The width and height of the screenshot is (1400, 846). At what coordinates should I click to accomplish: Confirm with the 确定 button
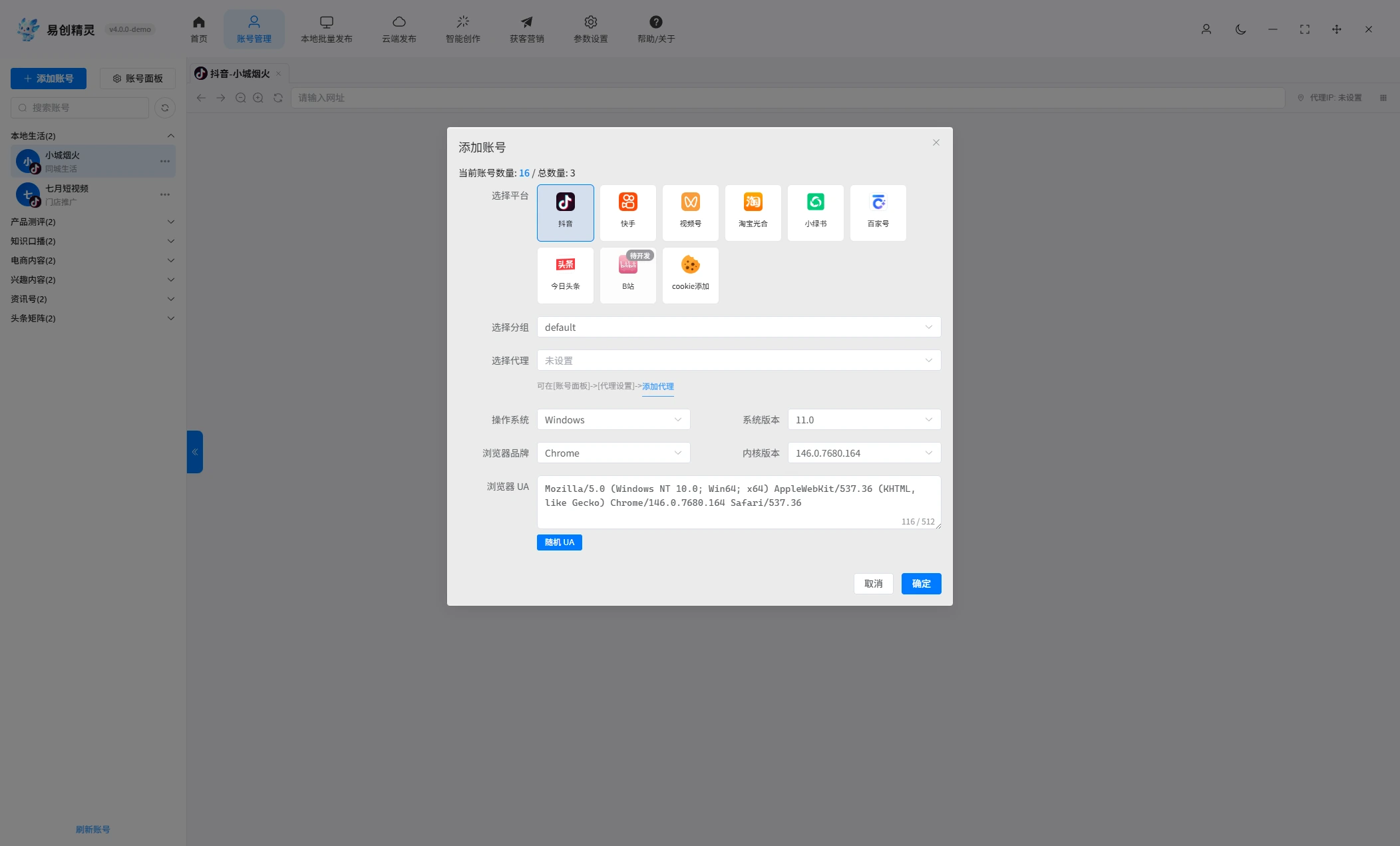tap(921, 584)
